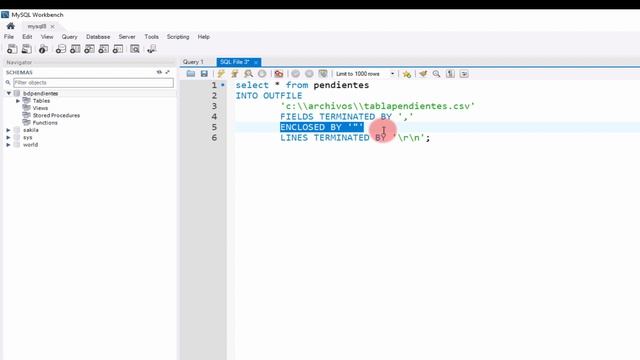The width and height of the screenshot is (640, 360).
Task: Save snippet with the star icon
Action: pos(407,74)
